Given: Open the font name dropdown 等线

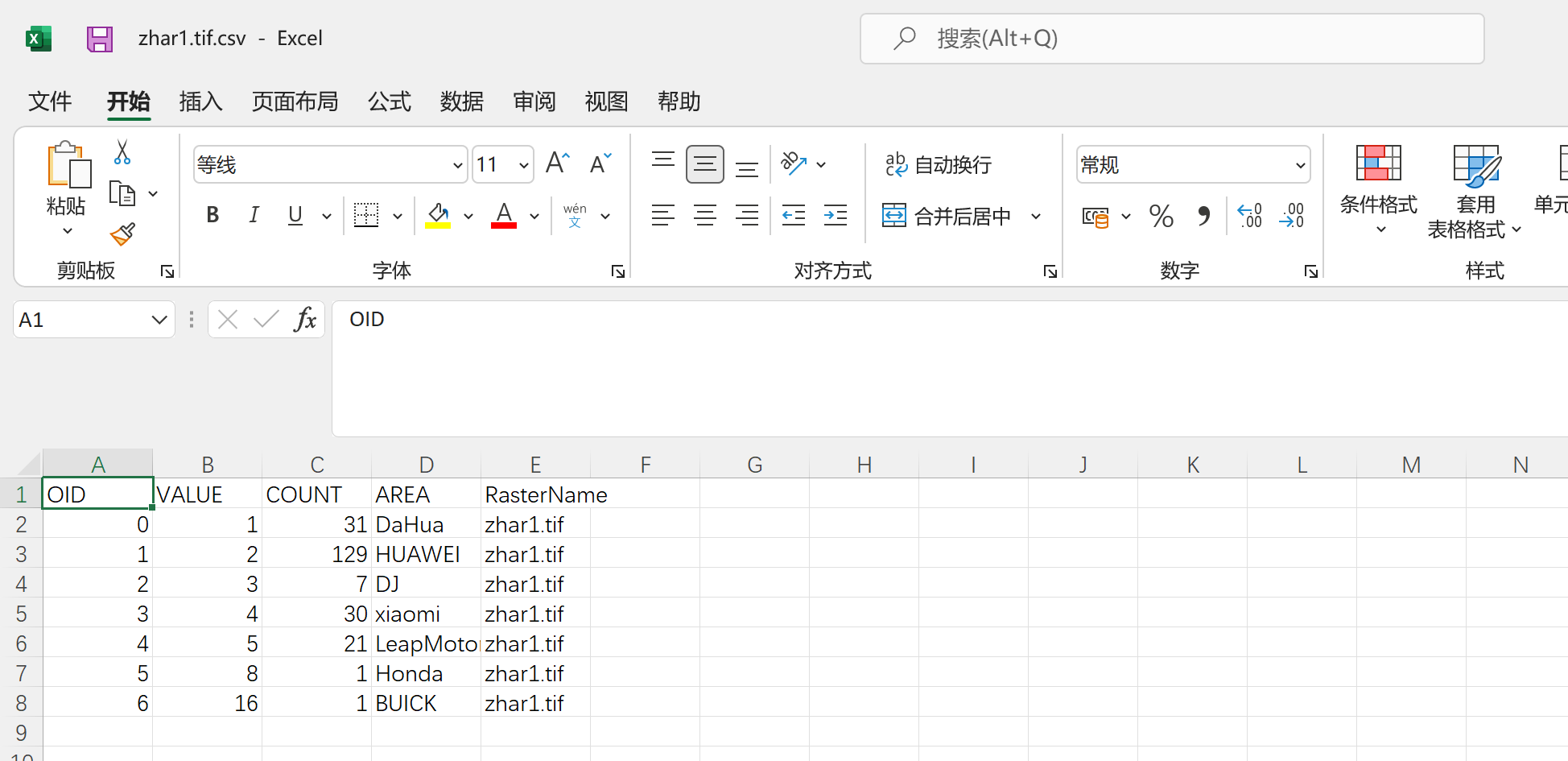Looking at the screenshot, I should tap(457, 165).
